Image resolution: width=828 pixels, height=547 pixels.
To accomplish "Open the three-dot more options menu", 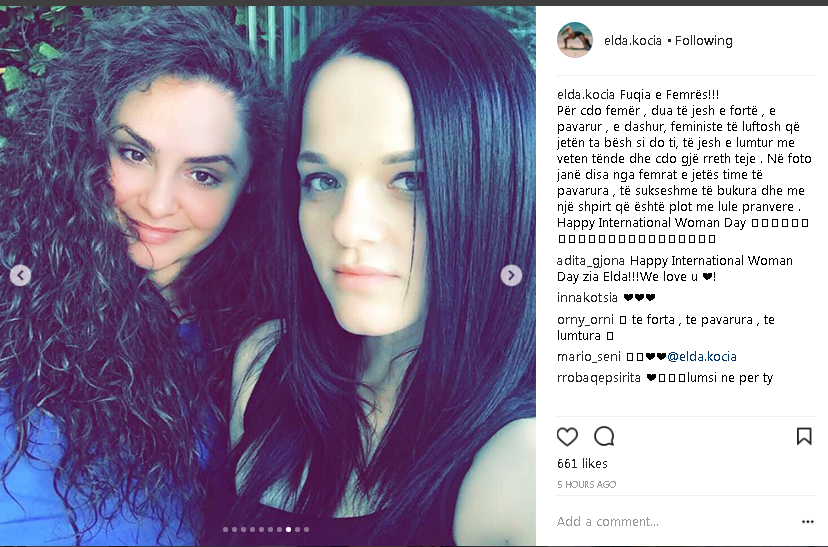I will 807,522.
